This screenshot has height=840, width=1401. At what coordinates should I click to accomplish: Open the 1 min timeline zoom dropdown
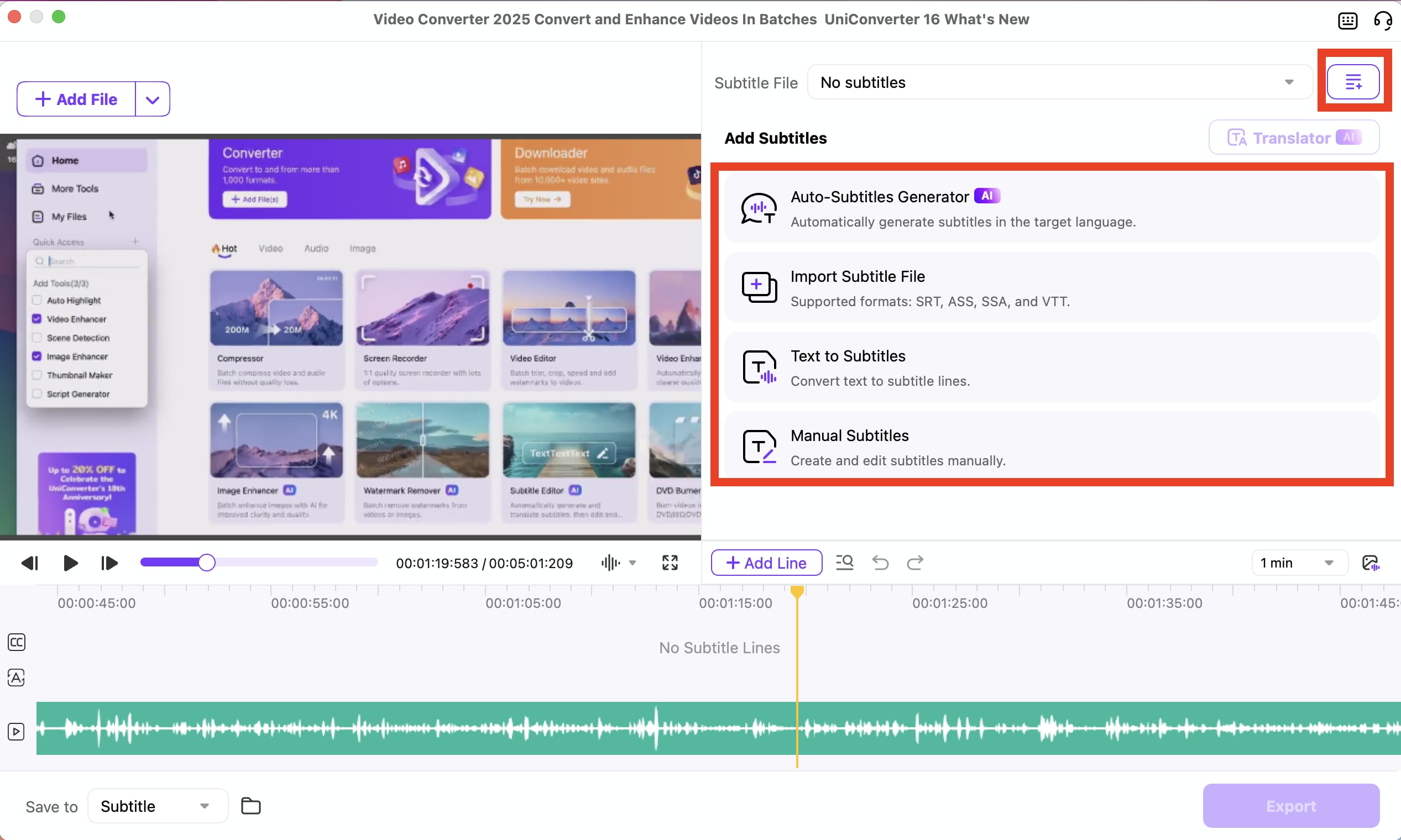1298,562
